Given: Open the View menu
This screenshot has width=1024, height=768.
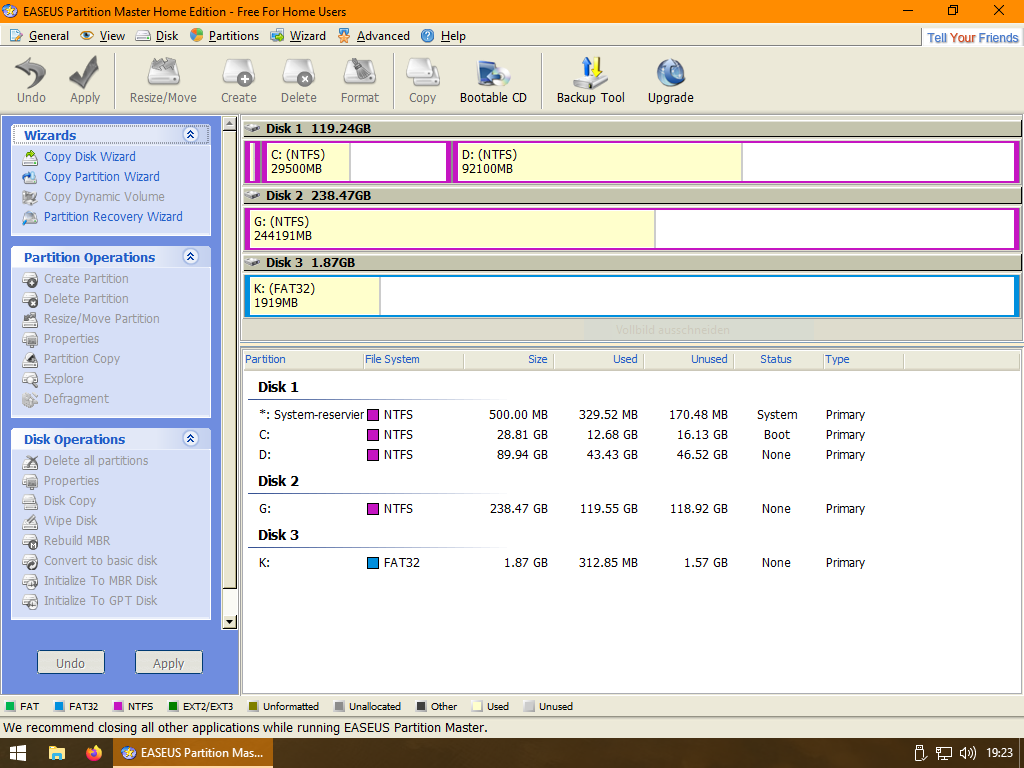Looking at the screenshot, I should point(103,36).
